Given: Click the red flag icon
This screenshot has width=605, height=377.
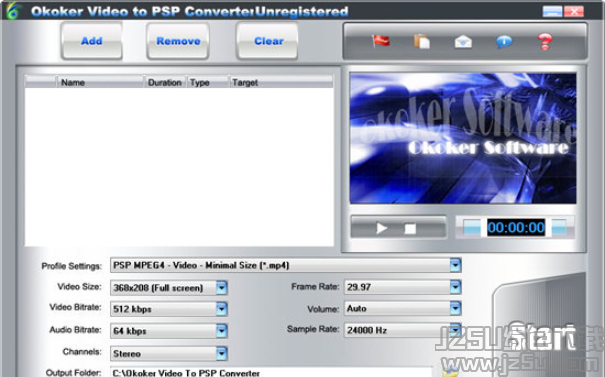Looking at the screenshot, I should (x=381, y=41).
